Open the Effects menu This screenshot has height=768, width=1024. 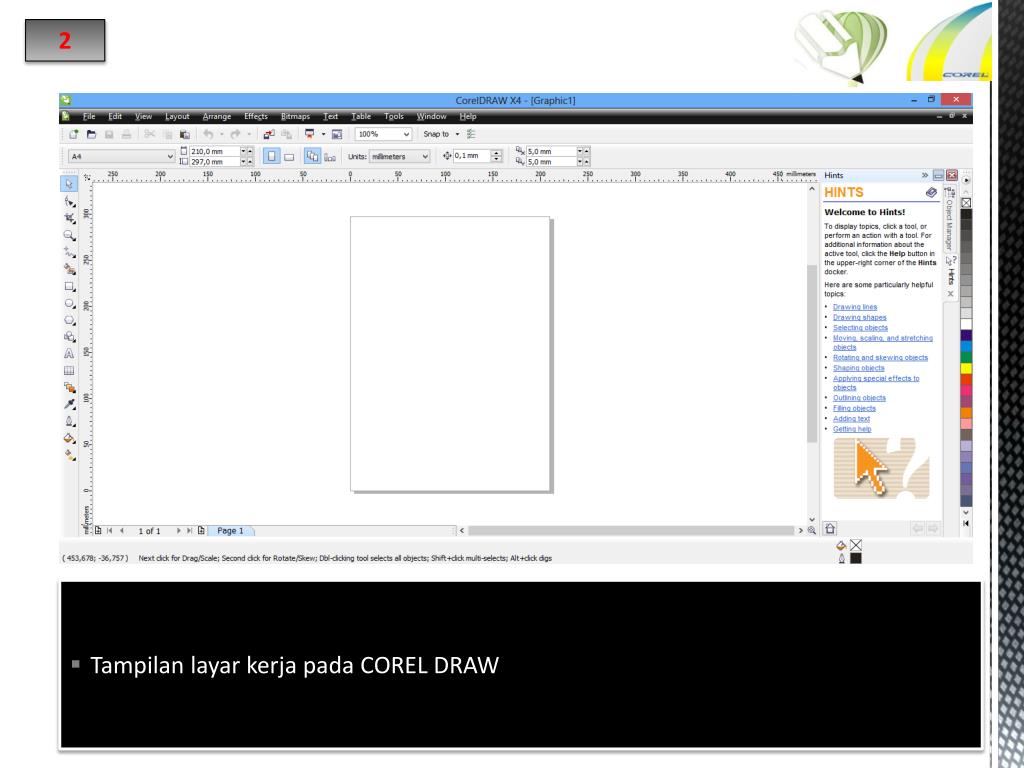(256, 116)
